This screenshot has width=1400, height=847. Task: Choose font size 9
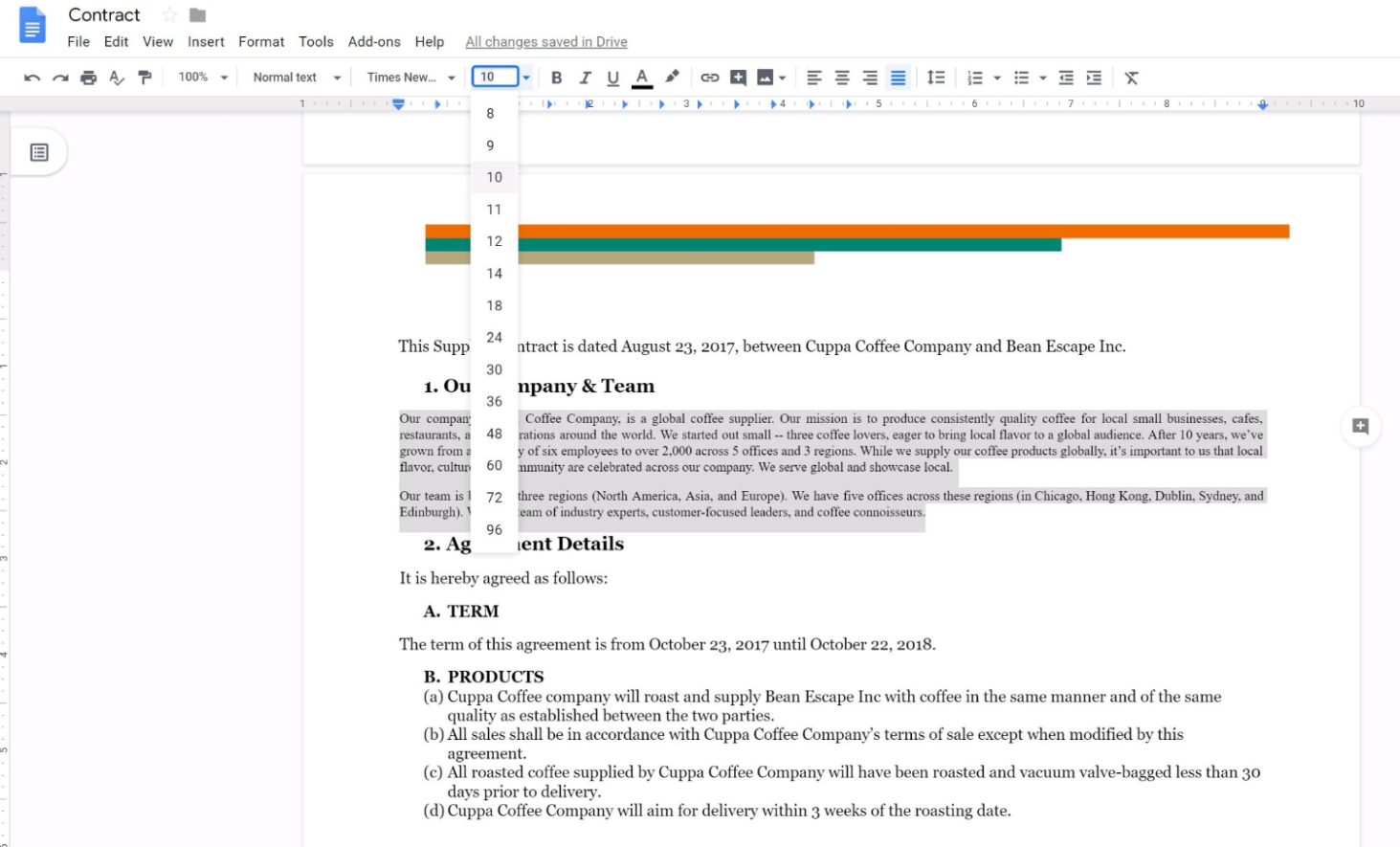coord(494,145)
